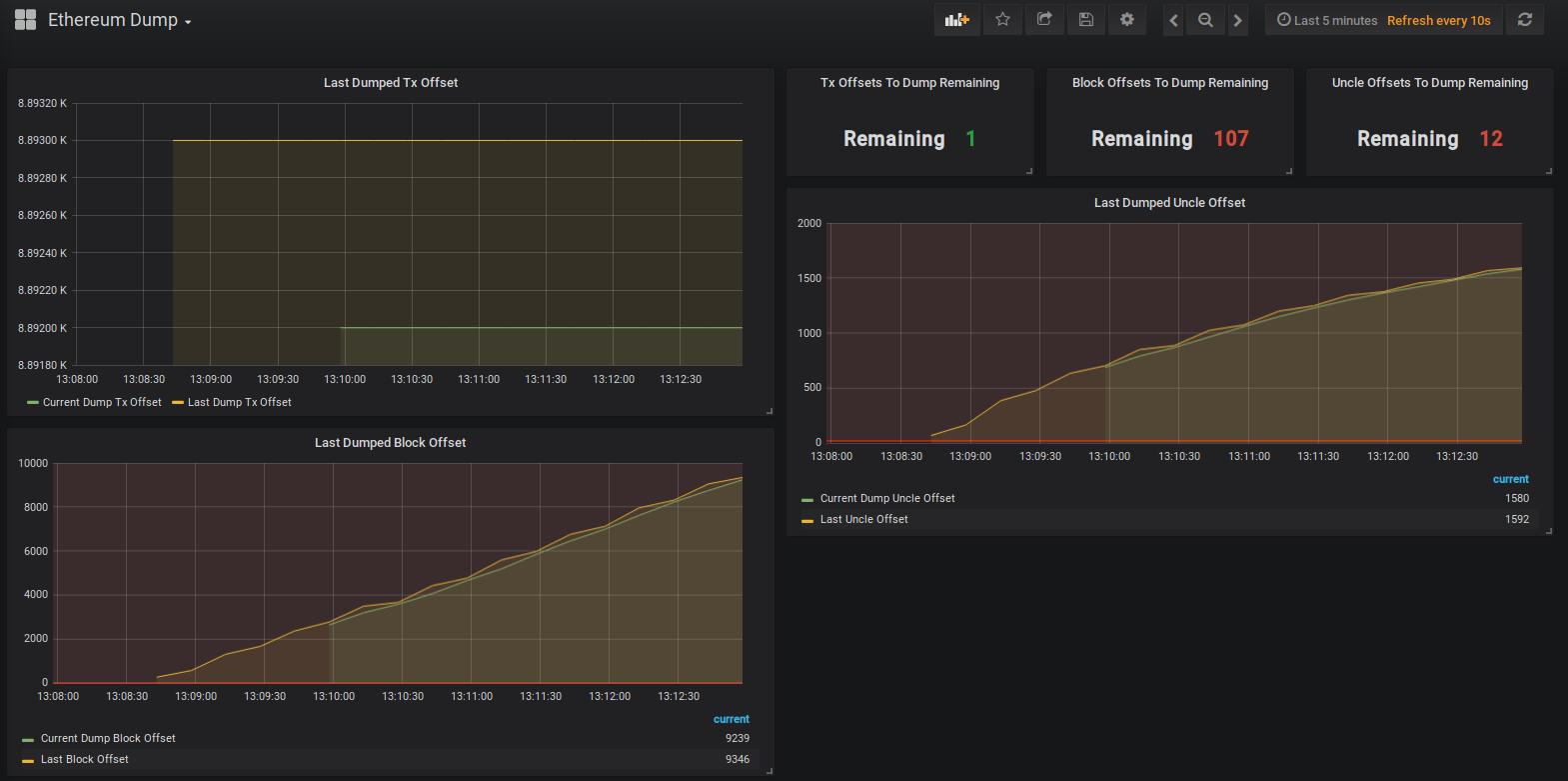
Task: Sort Block Offset legend by current column
Action: click(732, 719)
